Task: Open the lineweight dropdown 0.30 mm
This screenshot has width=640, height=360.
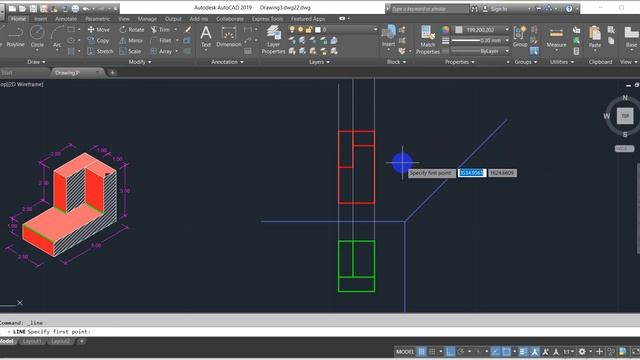Action: point(507,40)
